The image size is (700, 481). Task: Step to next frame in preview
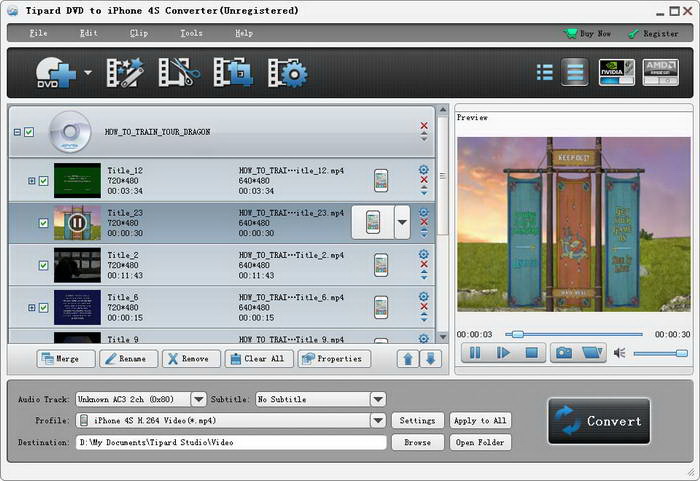tap(503, 353)
